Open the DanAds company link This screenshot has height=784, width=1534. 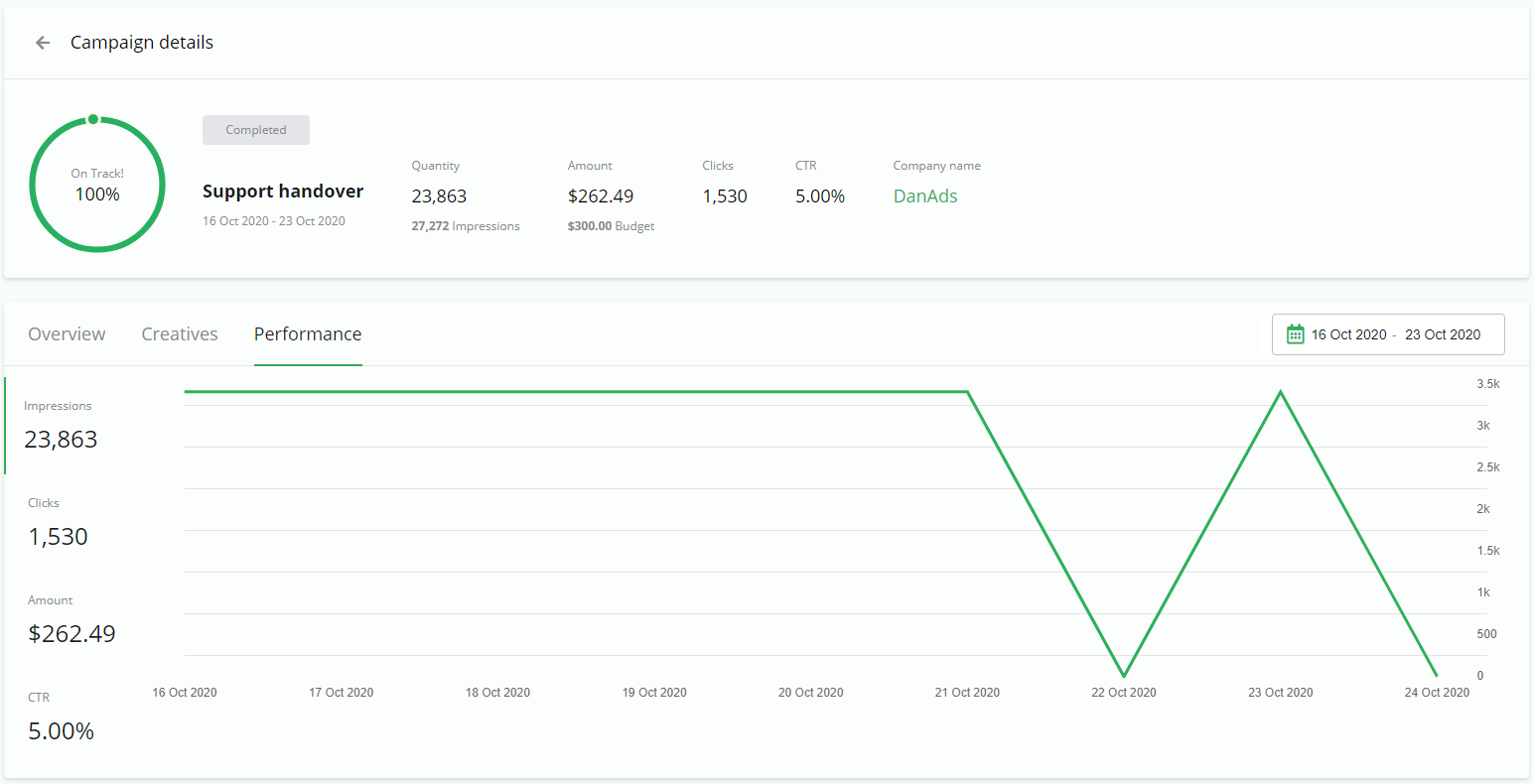pyautogui.click(x=925, y=196)
